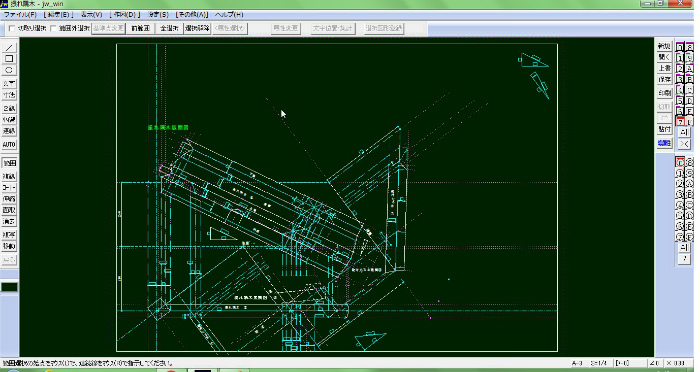700x372 pixels.
Task: Click the 開く open file button
Action: 665,57
